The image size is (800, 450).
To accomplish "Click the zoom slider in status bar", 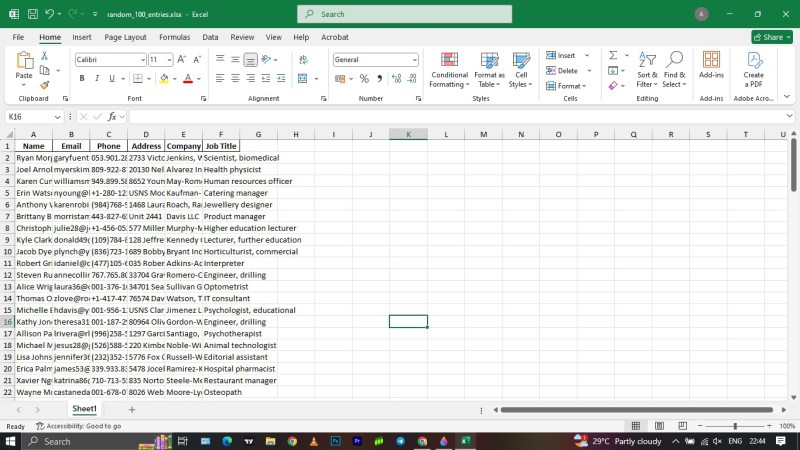I will (x=738, y=426).
